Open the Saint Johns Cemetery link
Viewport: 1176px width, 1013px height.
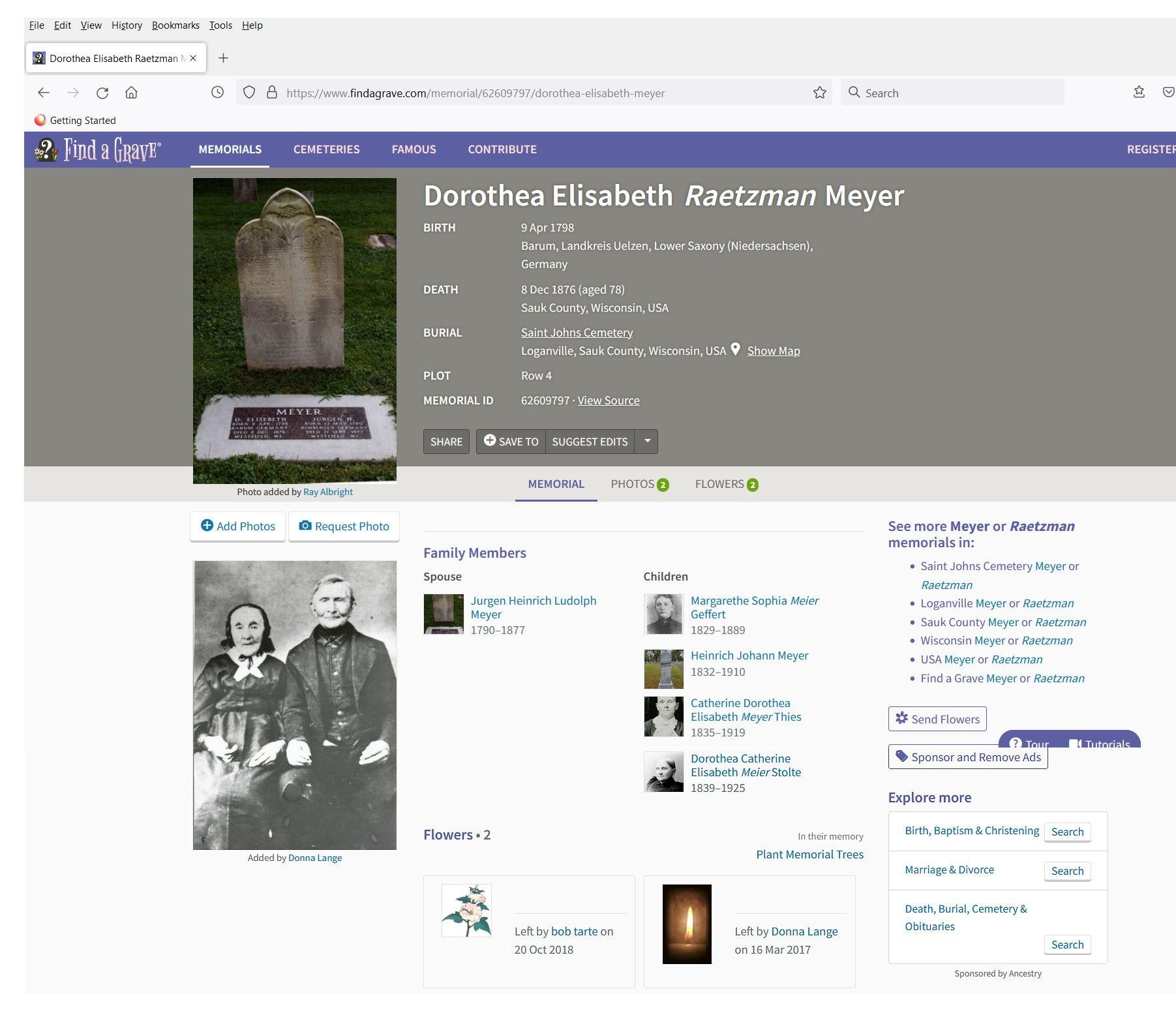(x=577, y=333)
